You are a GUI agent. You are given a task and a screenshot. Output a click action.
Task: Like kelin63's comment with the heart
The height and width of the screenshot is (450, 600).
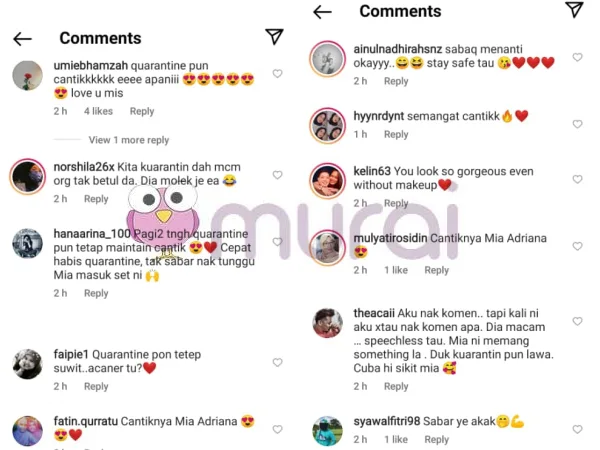click(577, 179)
